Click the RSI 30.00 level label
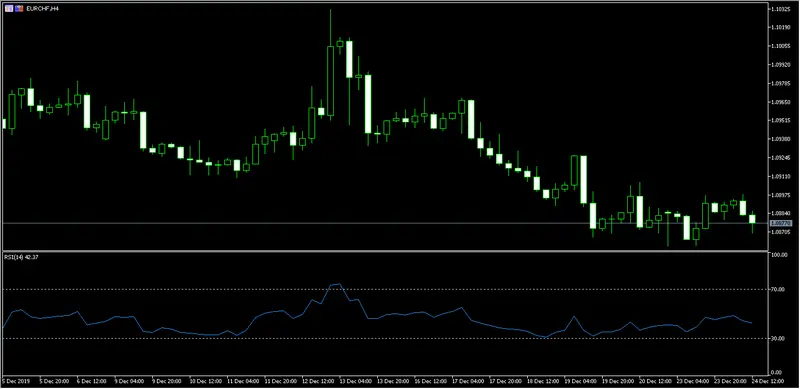Viewport: 800px width, 389px height. [778, 338]
